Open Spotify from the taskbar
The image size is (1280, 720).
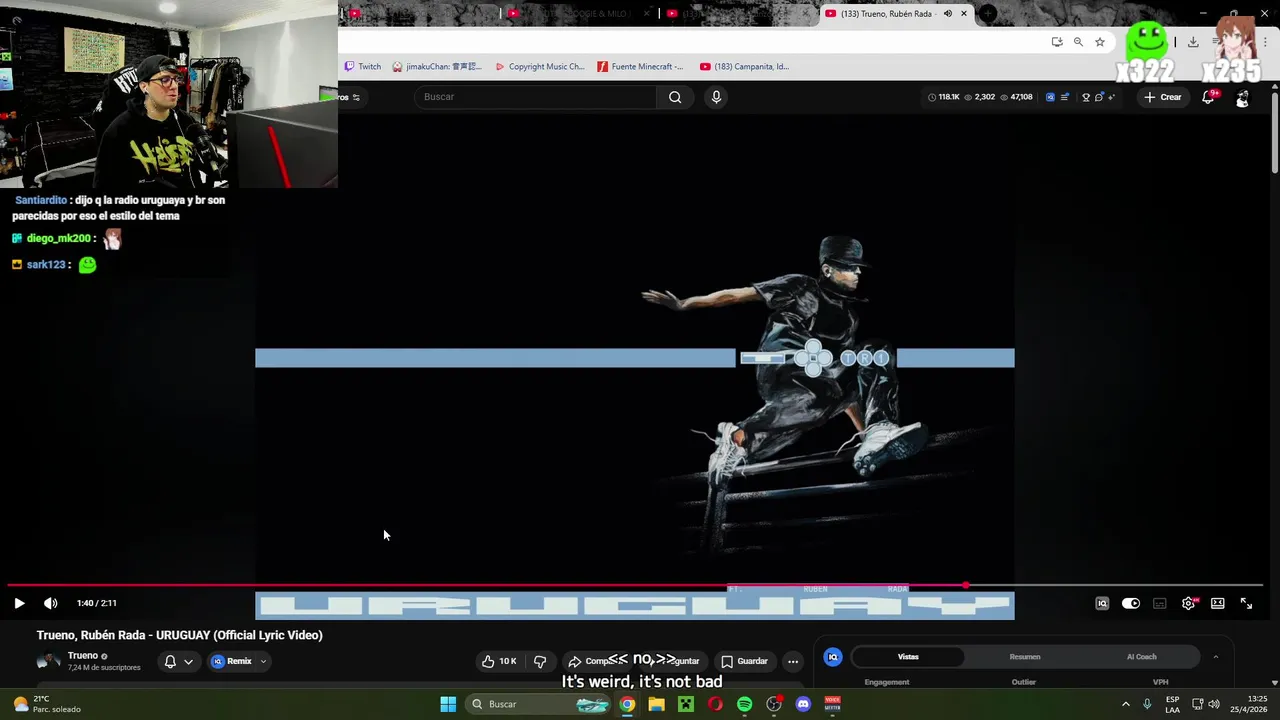744,704
